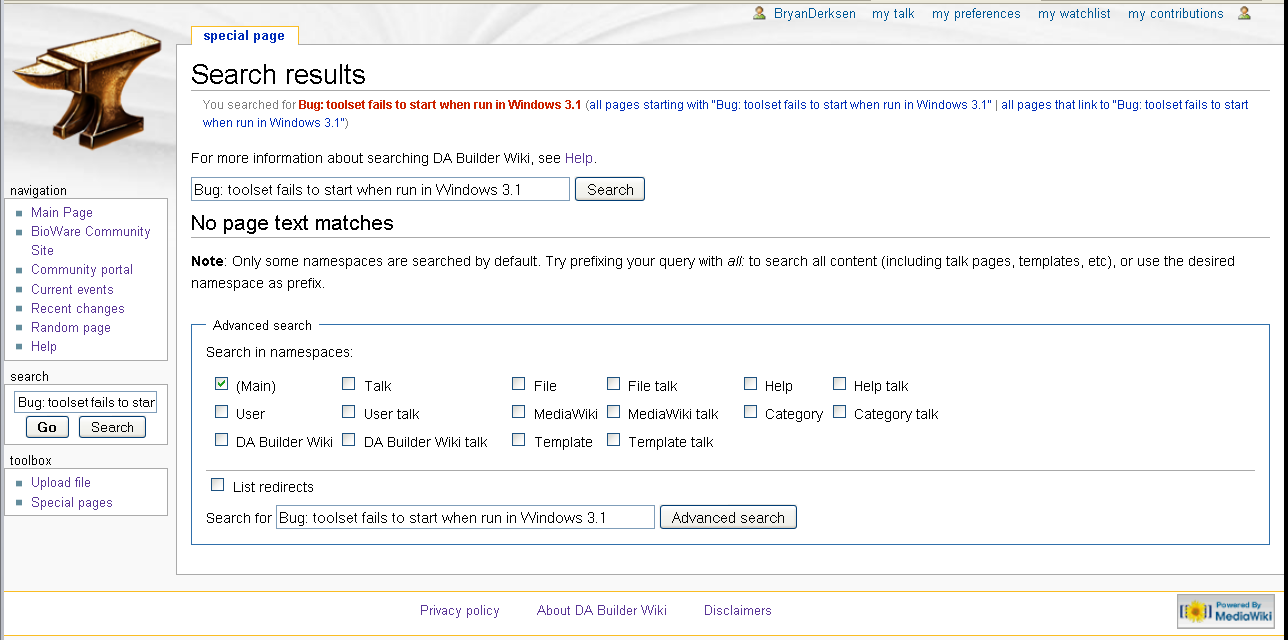
Task: Open my watchlist
Action: pyautogui.click(x=1074, y=14)
